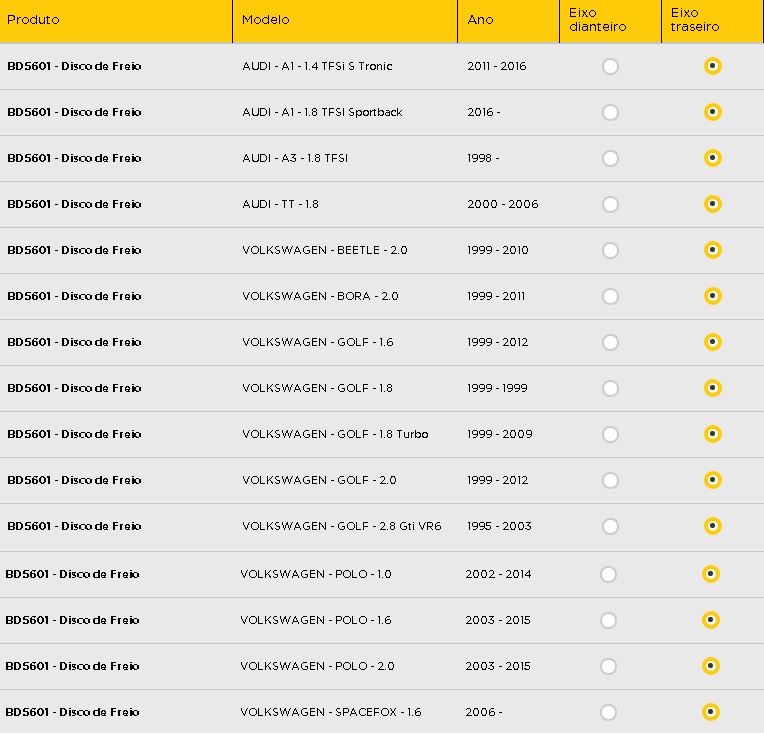764x733 pixels.
Task: Select rear axle radio for AUDI A1 1.4 TFSi
Action: pyautogui.click(x=712, y=66)
